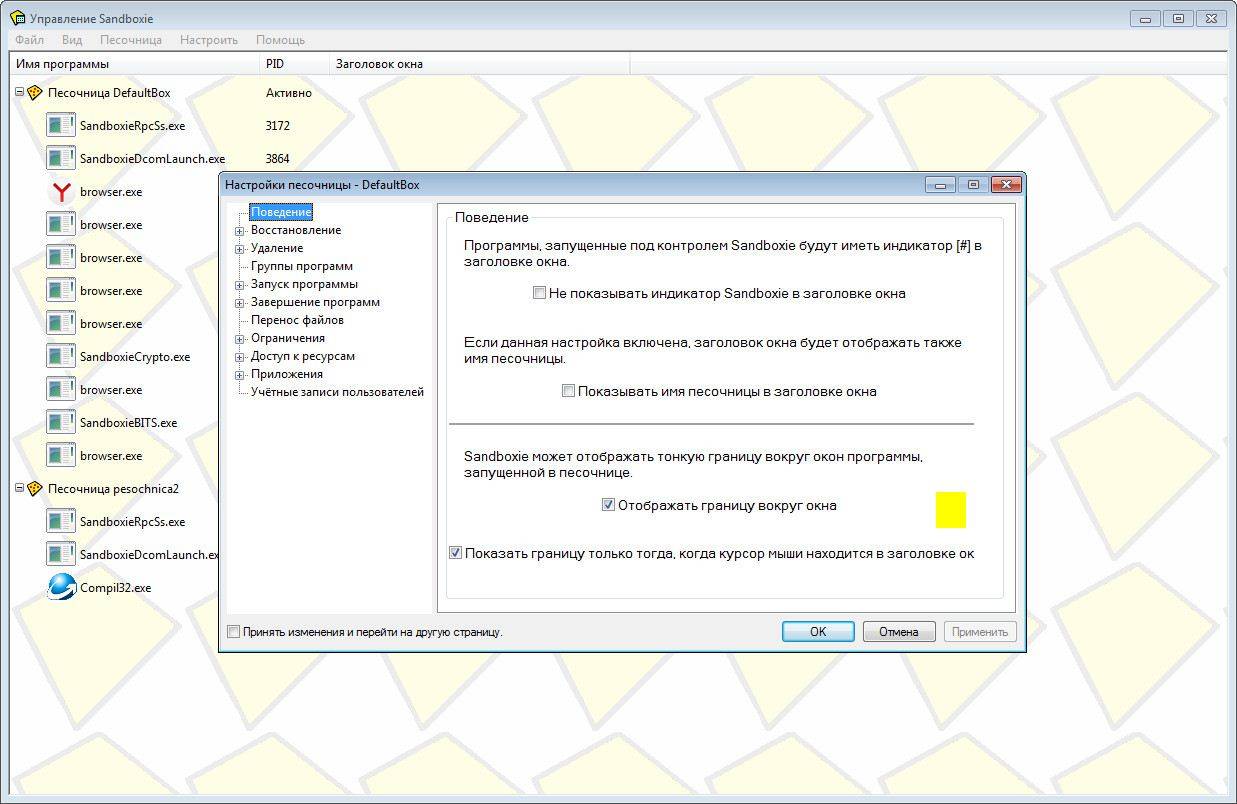Image resolution: width=1237 pixels, height=804 pixels.
Task: Open the Файл menu
Action: 30,40
